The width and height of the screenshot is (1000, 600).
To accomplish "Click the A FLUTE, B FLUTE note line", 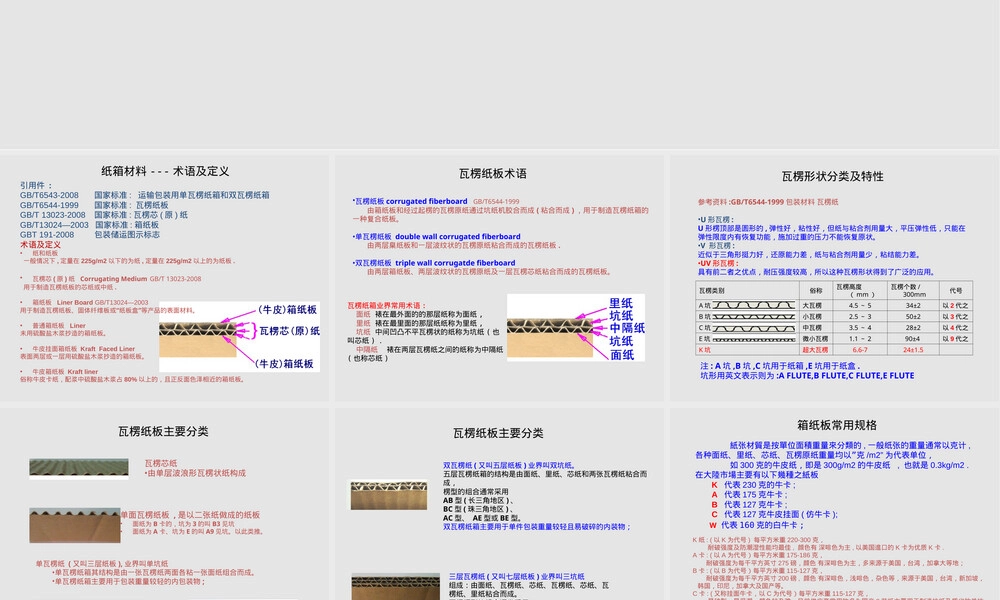I will click(x=807, y=376).
